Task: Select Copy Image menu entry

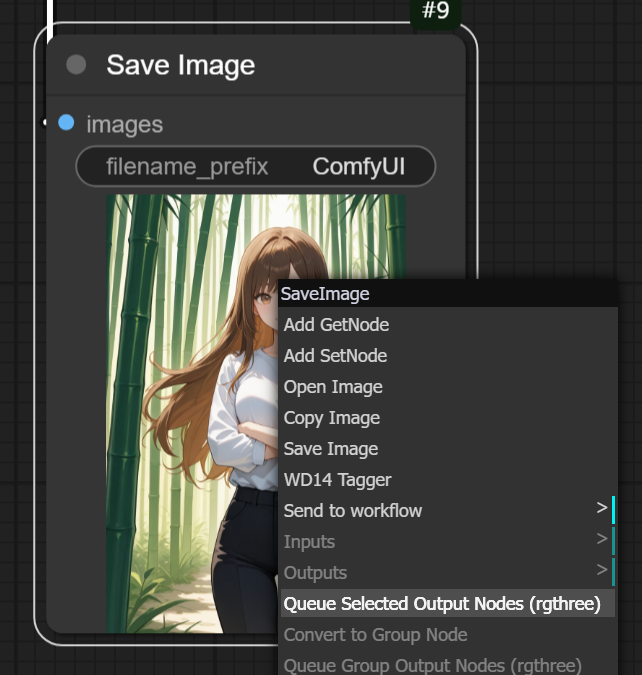Action: 448,418
